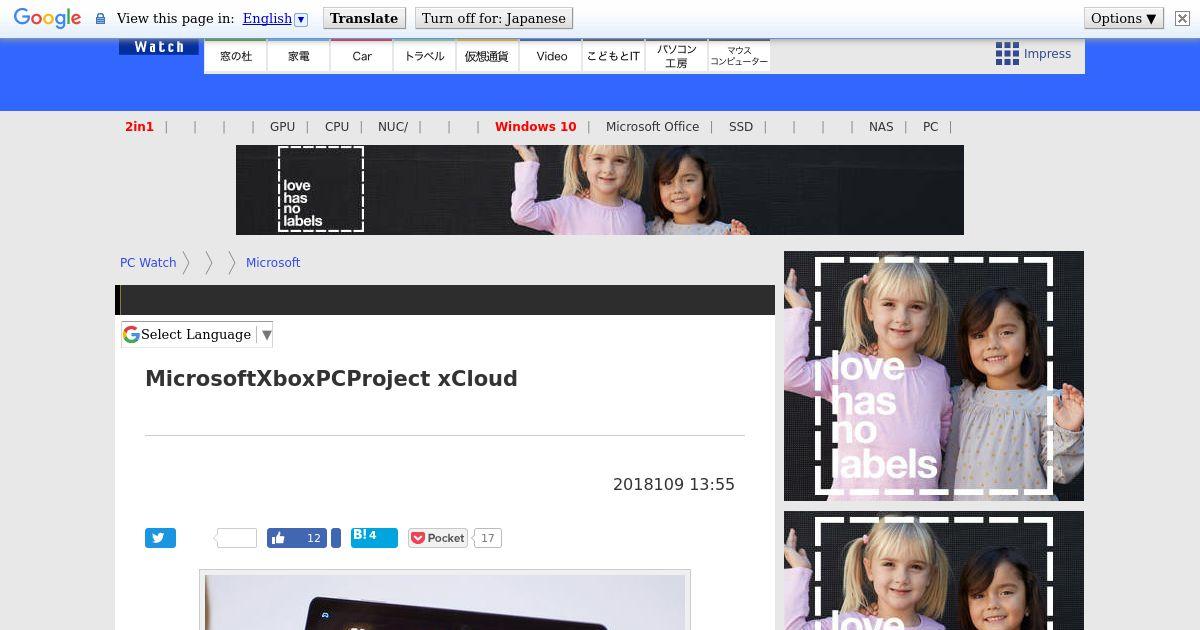Open the Impress grid menu icon
The height and width of the screenshot is (630, 1200).
point(1007,54)
